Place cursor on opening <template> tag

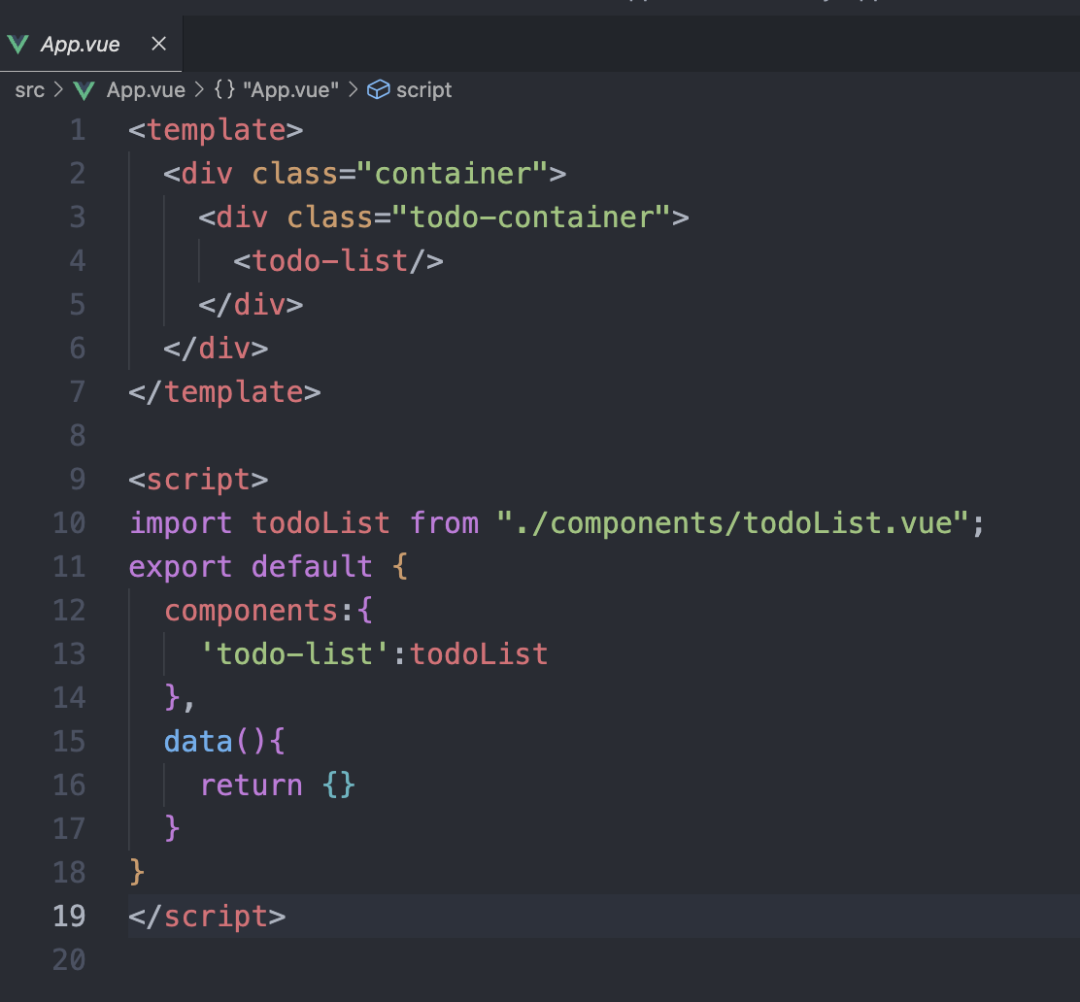tap(216, 130)
